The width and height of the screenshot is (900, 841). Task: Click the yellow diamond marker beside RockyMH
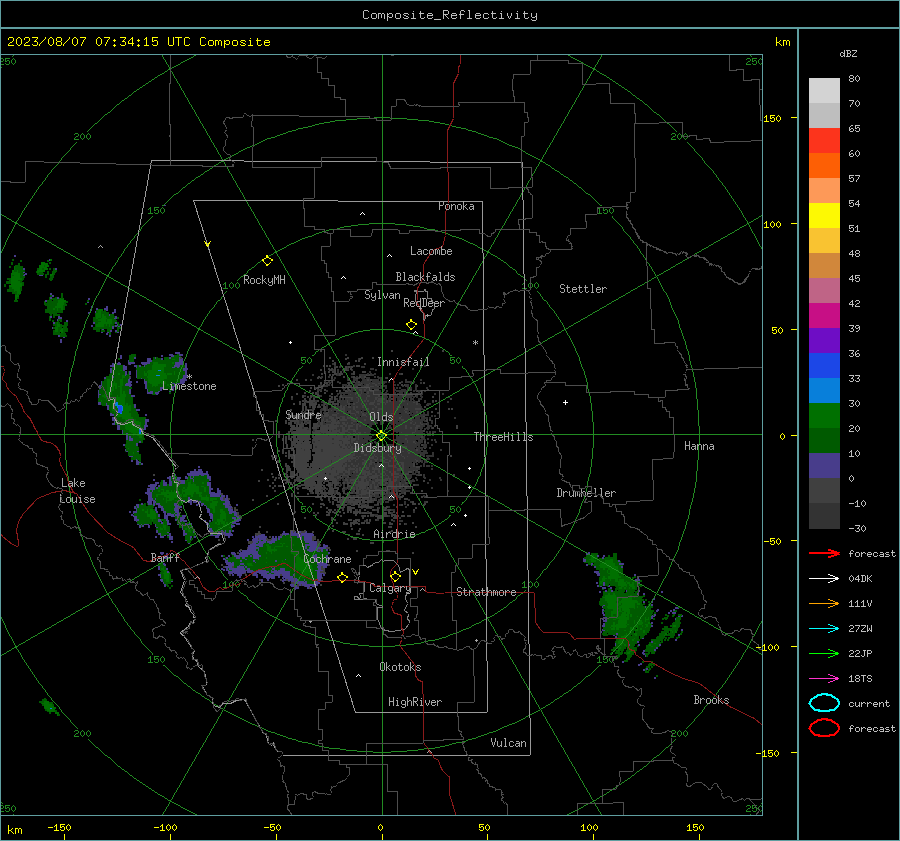267,261
